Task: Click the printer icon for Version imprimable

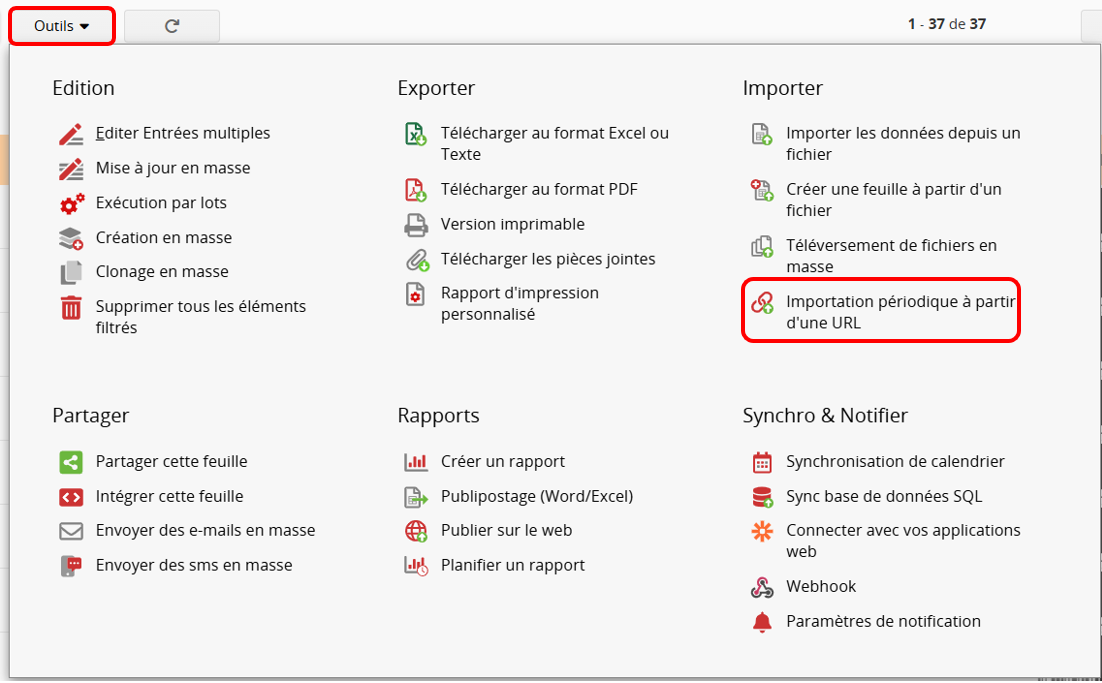Action: (416, 225)
